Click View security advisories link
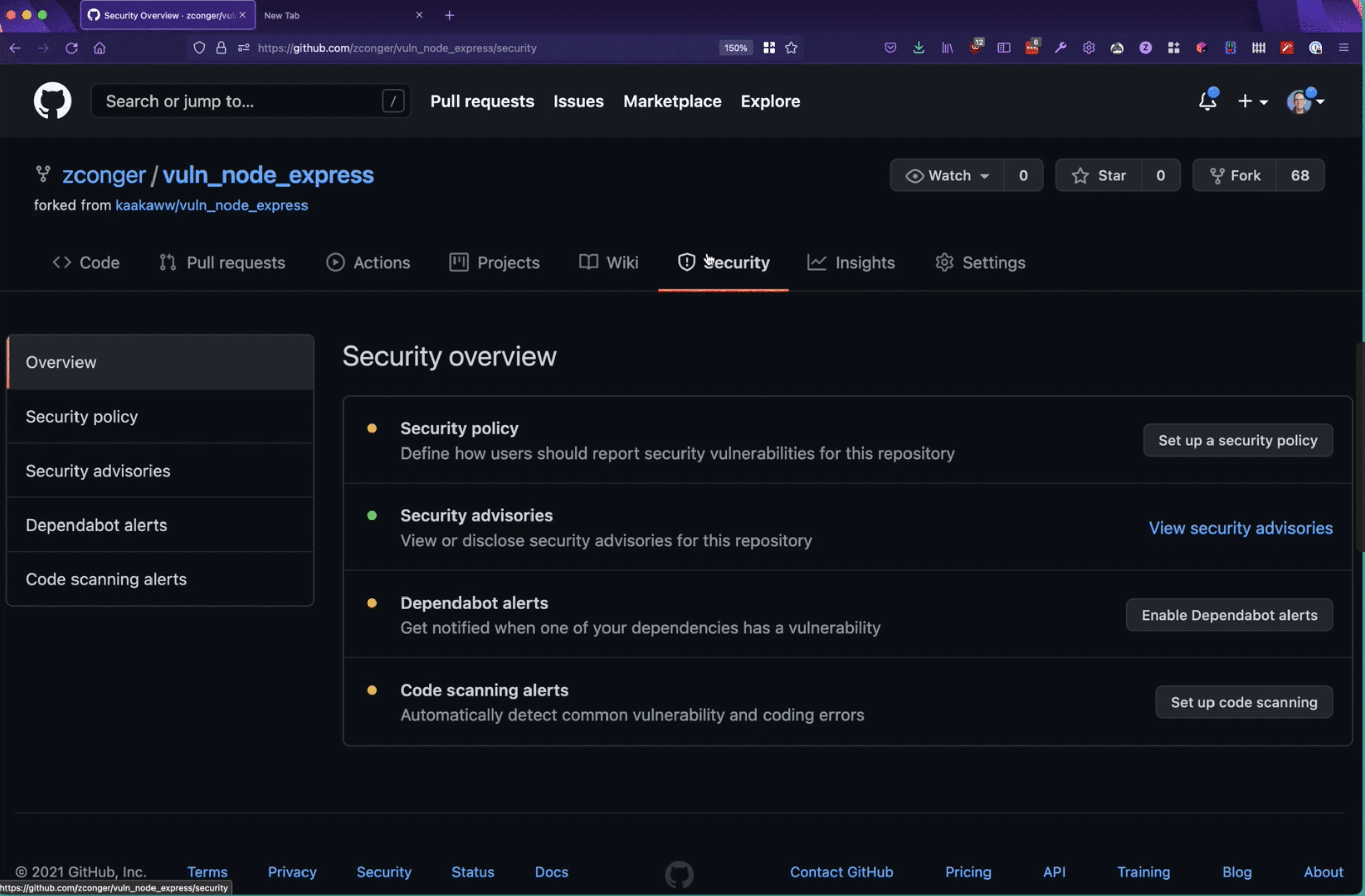This screenshot has width=1365, height=896. pyautogui.click(x=1241, y=527)
